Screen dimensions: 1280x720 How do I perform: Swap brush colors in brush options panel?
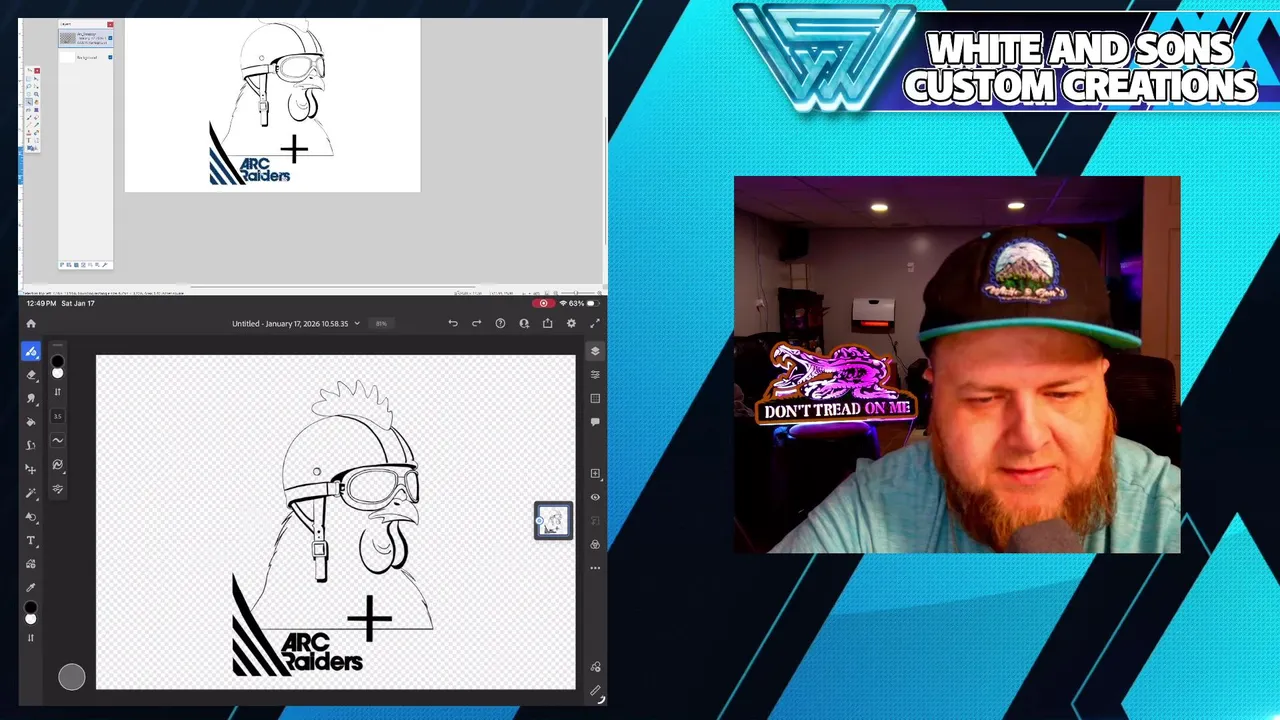click(x=57, y=391)
